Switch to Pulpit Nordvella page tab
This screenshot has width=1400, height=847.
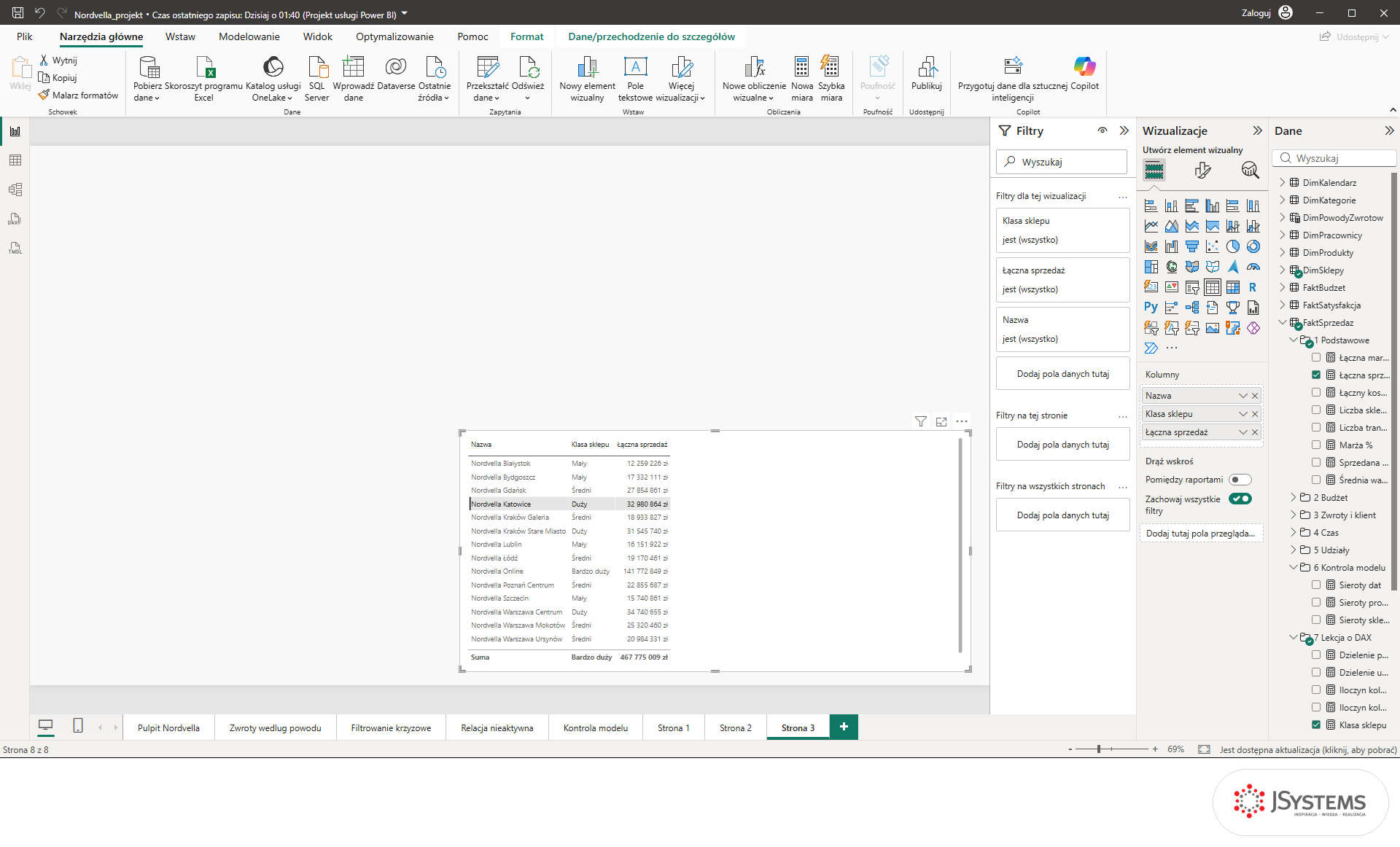pyautogui.click(x=168, y=727)
